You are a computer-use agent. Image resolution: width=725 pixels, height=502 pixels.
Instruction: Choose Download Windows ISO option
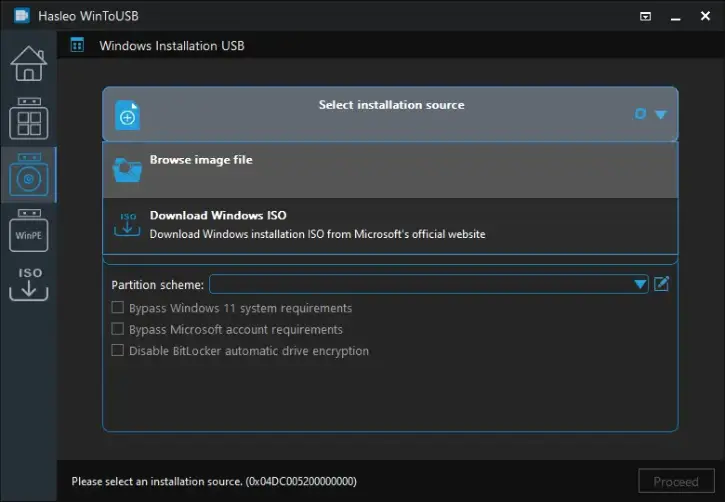pyautogui.click(x=390, y=226)
